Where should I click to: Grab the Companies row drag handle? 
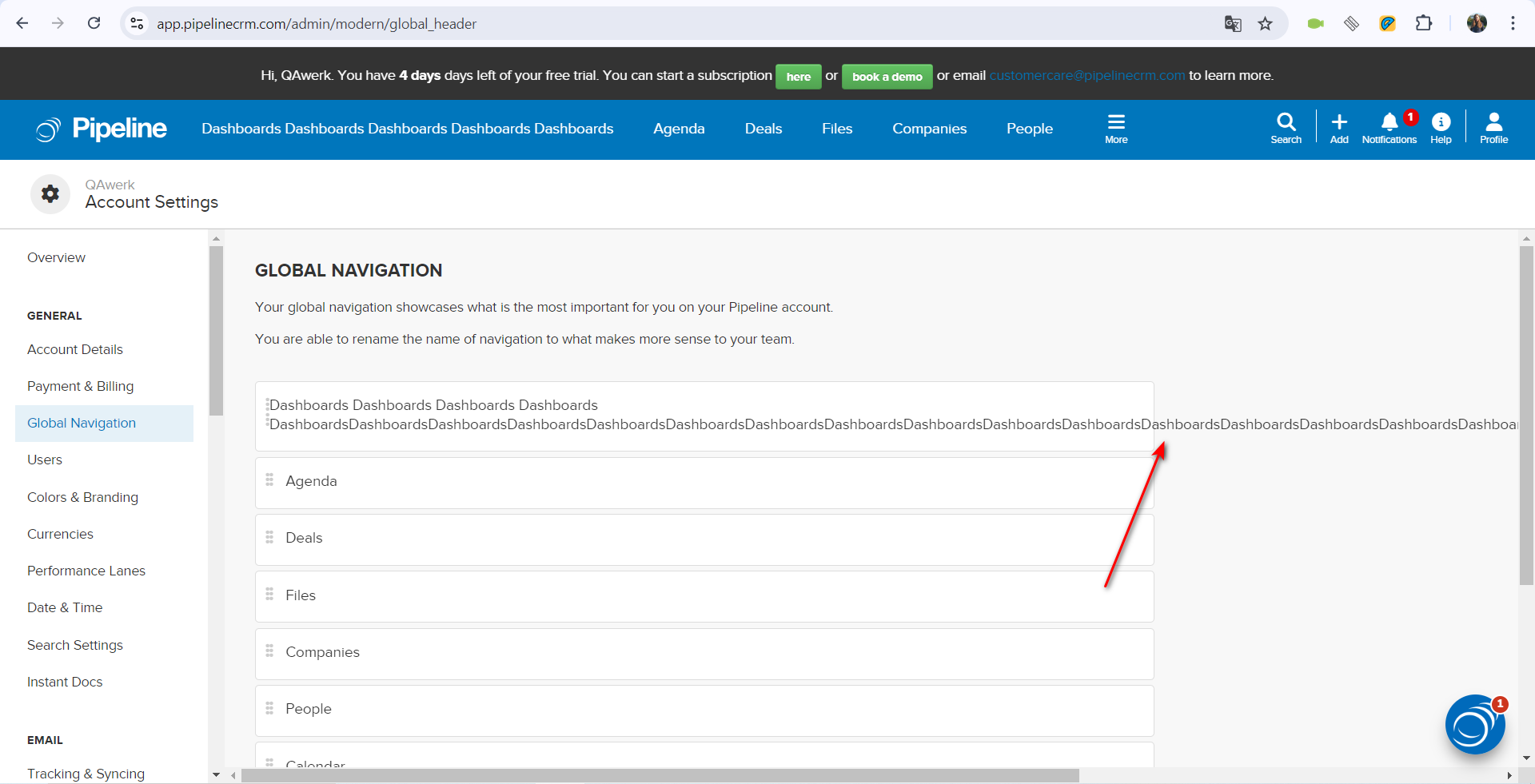point(269,651)
